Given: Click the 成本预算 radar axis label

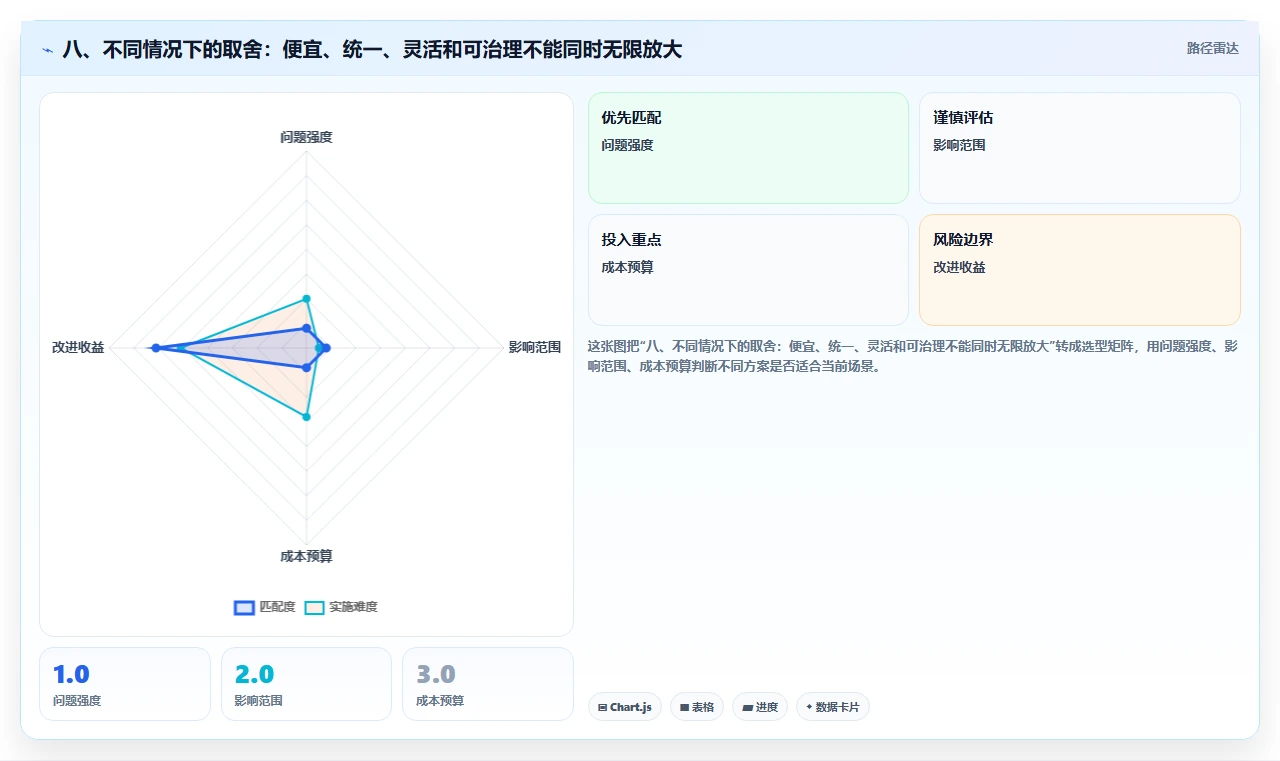Looking at the screenshot, I should click(306, 556).
